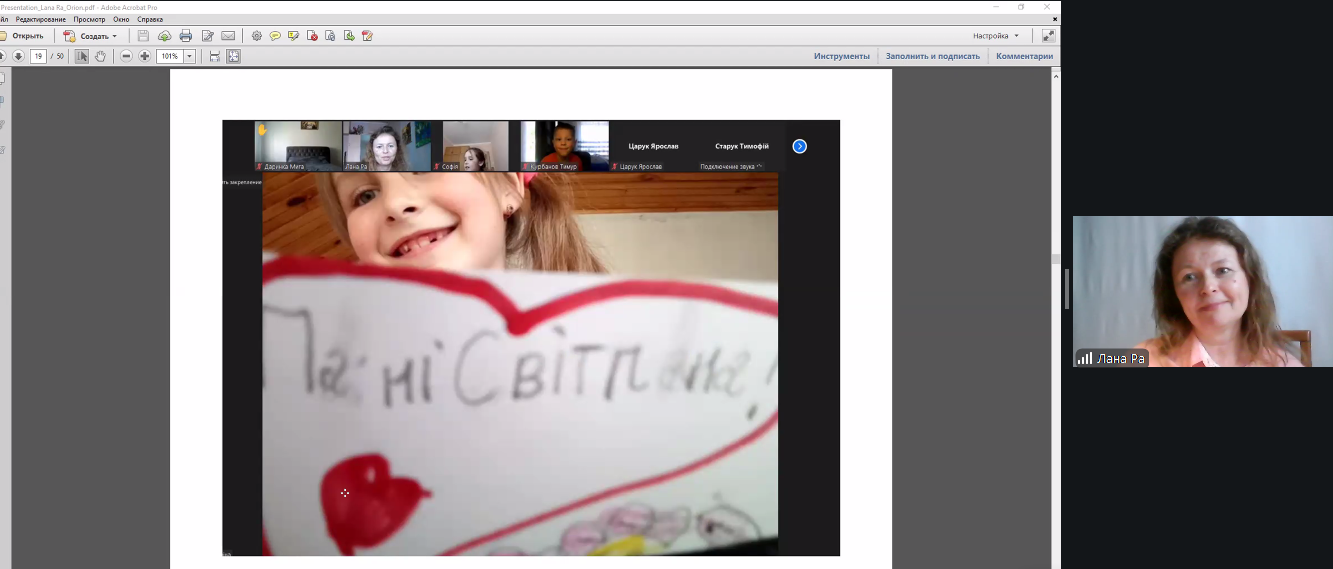Click the blue next participants arrow
The height and width of the screenshot is (569, 1333).
tap(799, 146)
